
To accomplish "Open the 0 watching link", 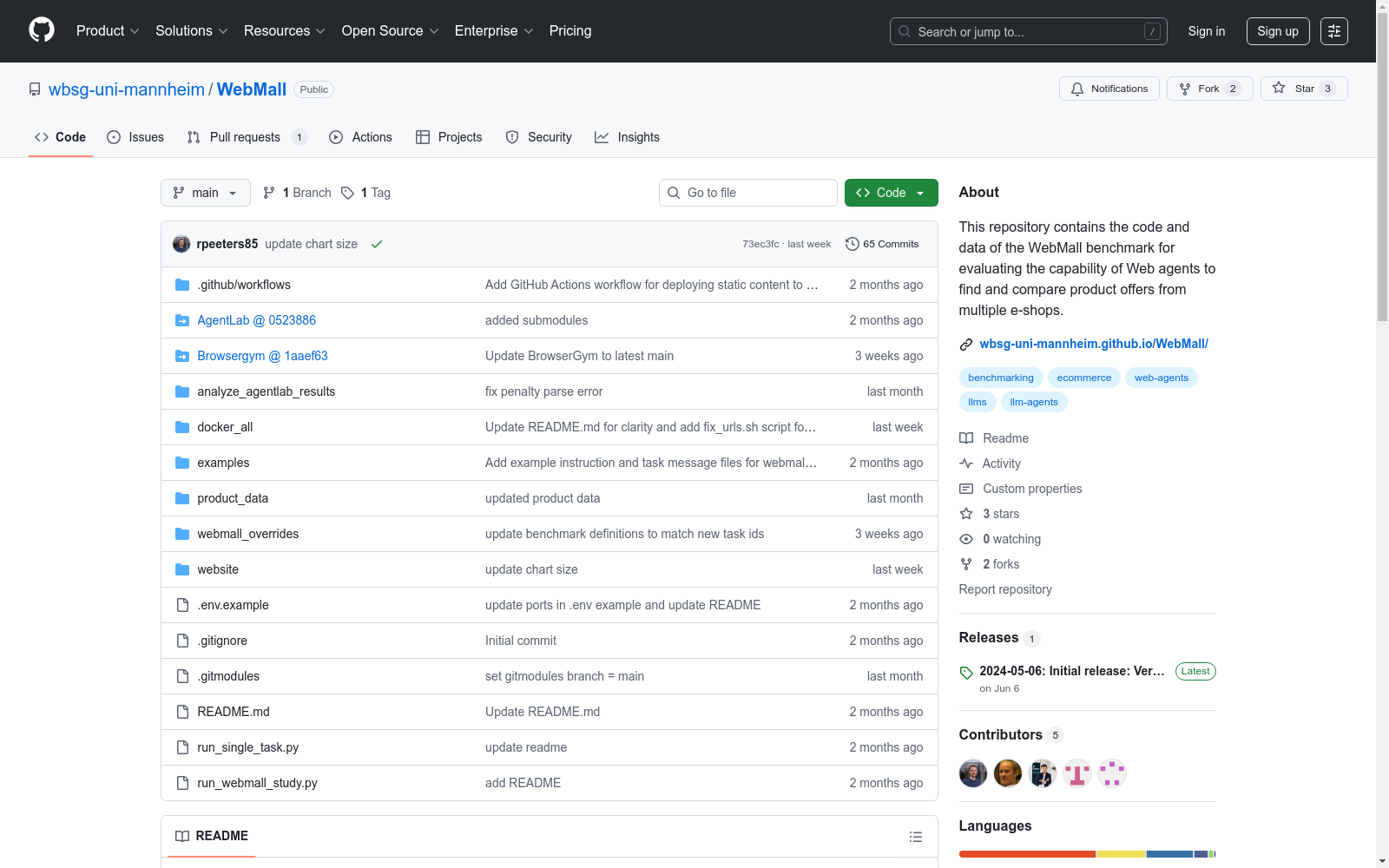I will pos(1000,539).
